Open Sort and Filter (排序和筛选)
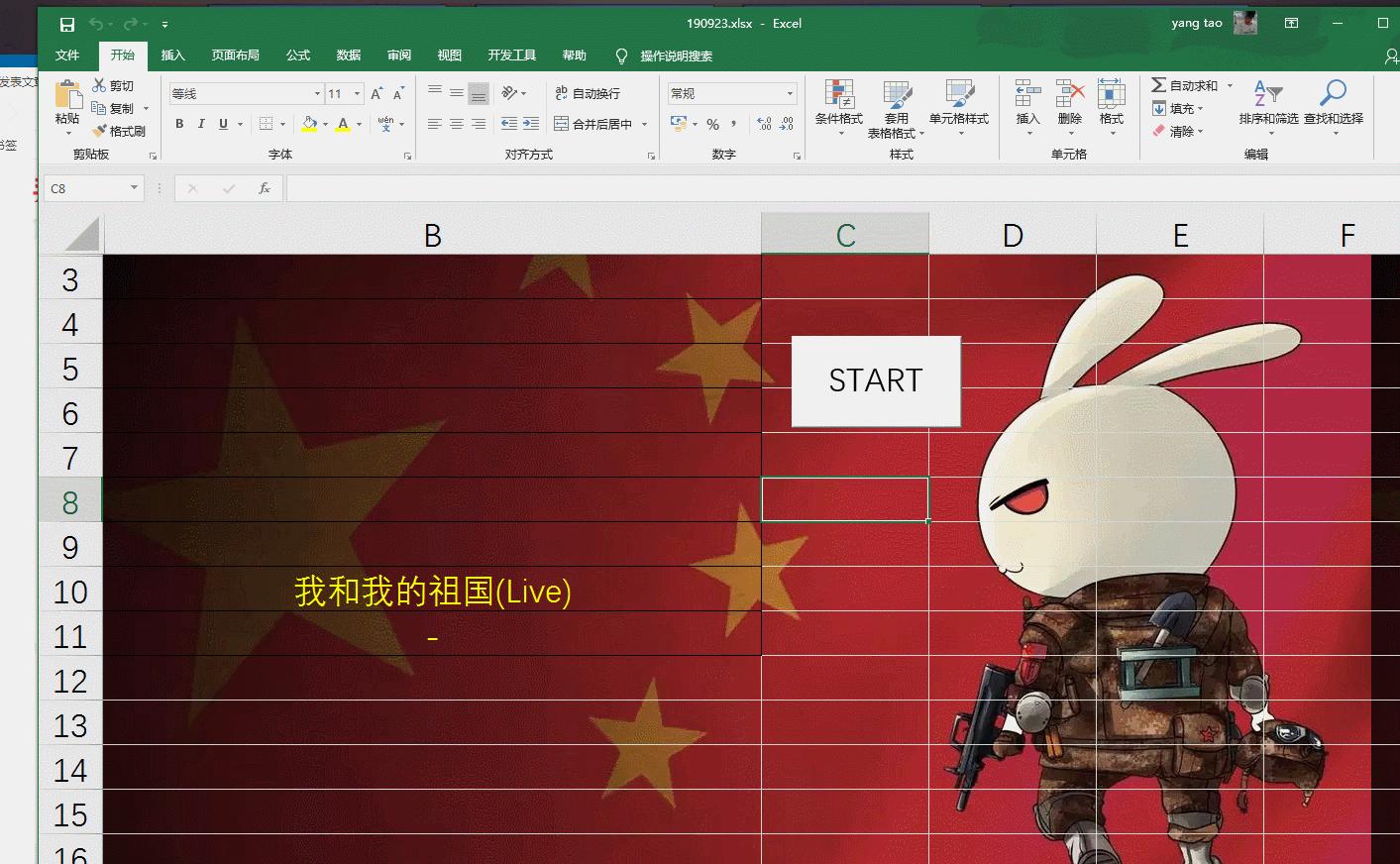1400x864 pixels. 1268,105
